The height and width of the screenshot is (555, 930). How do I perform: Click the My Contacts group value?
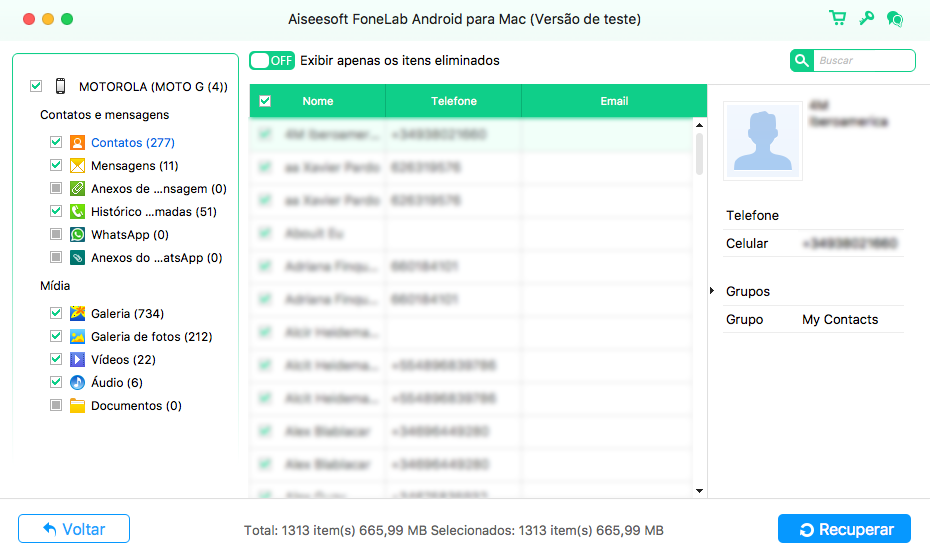(840, 320)
